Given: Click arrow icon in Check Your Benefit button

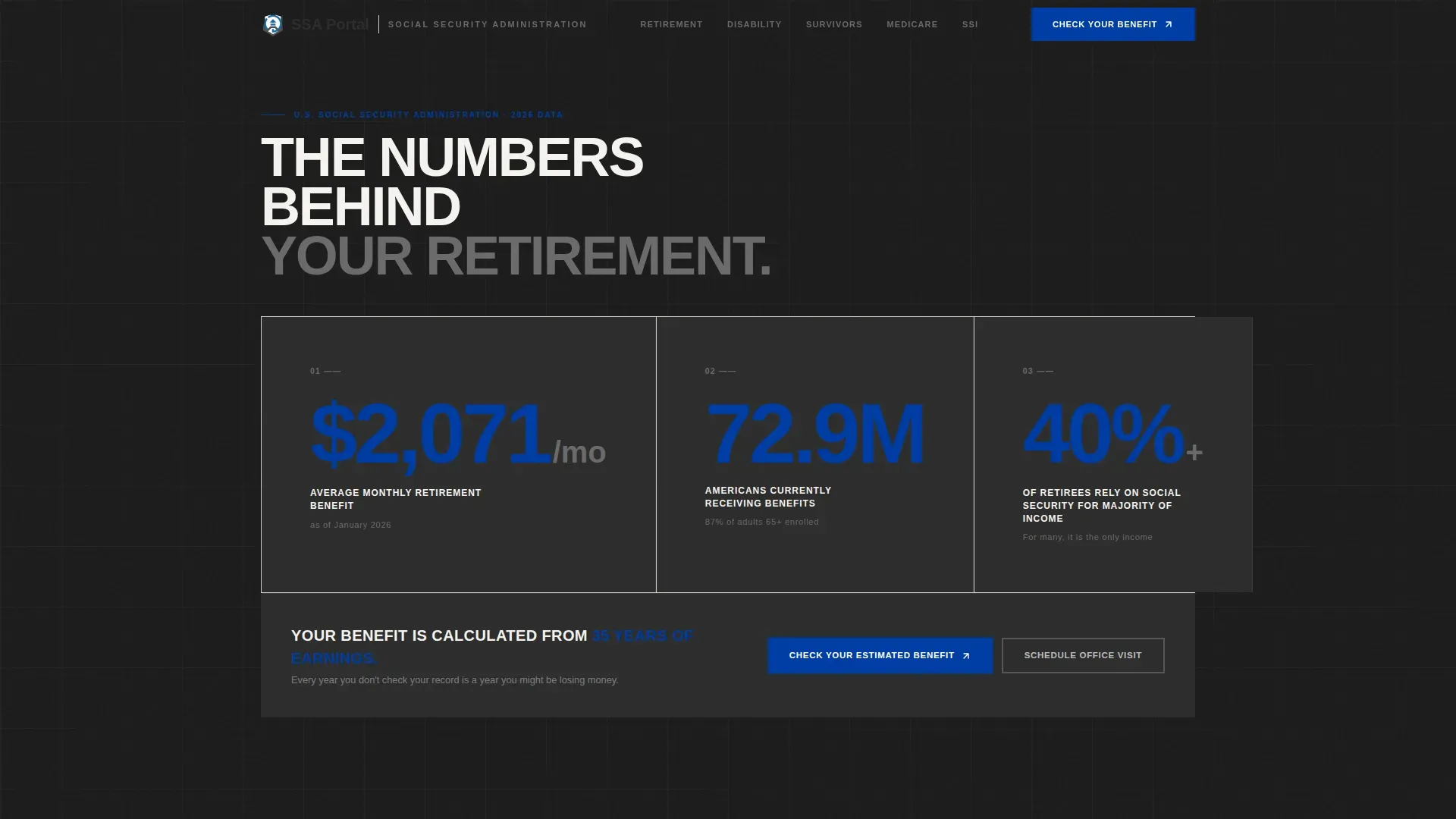Looking at the screenshot, I should pyautogui.click(x=1168, y=25).
